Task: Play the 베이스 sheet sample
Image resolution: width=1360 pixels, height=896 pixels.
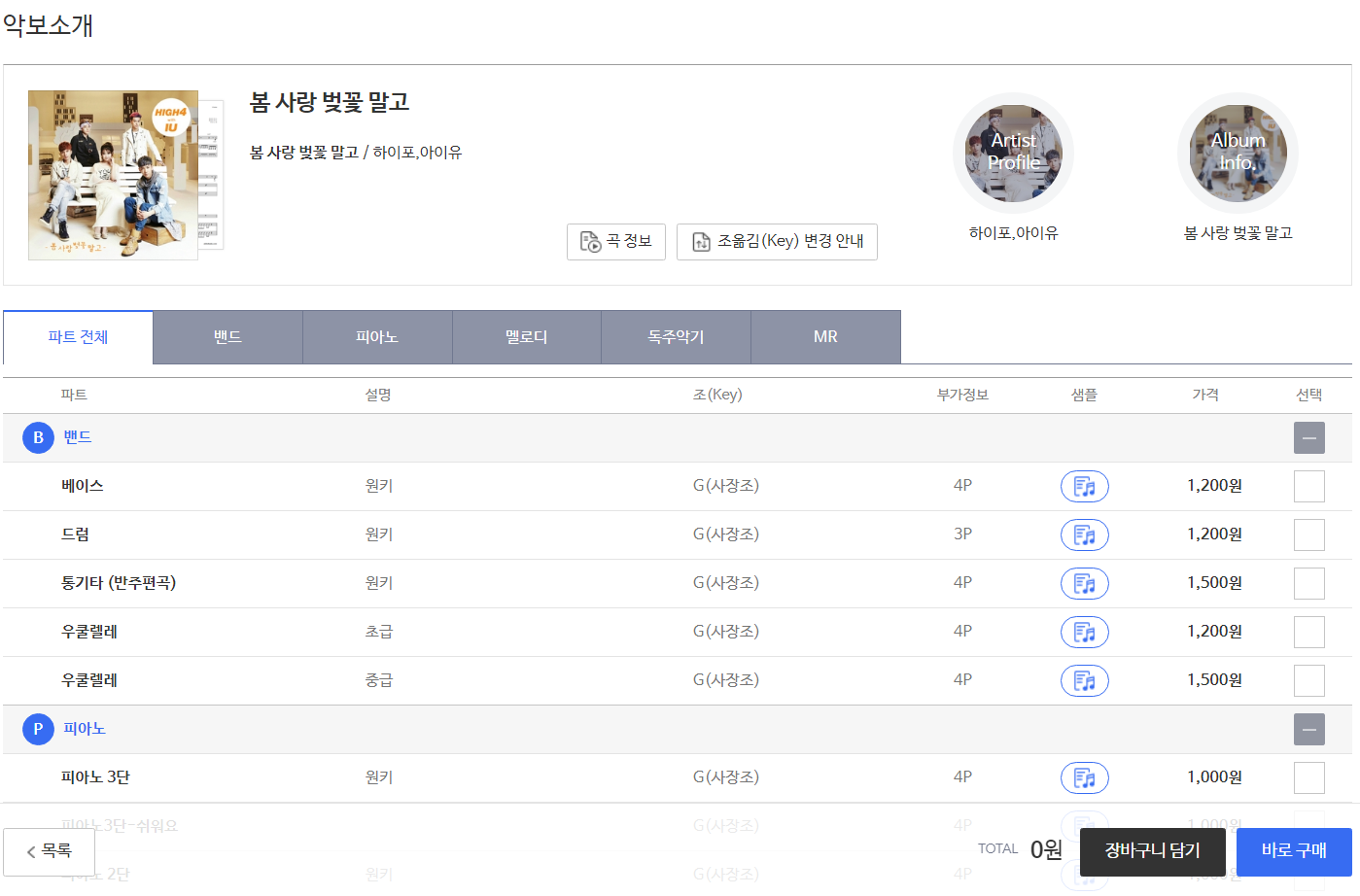Action: click(1084, 486)
